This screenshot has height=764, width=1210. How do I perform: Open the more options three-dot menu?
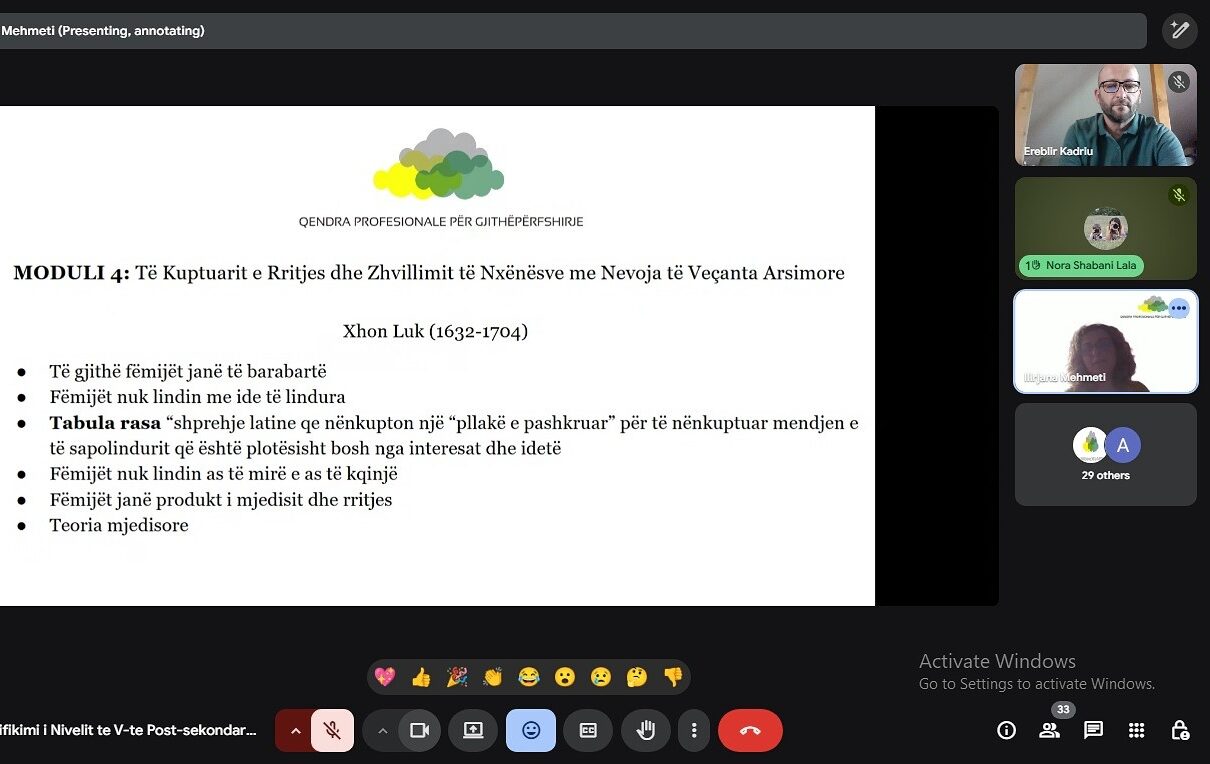pyautogui.click(x=694, y=730)
